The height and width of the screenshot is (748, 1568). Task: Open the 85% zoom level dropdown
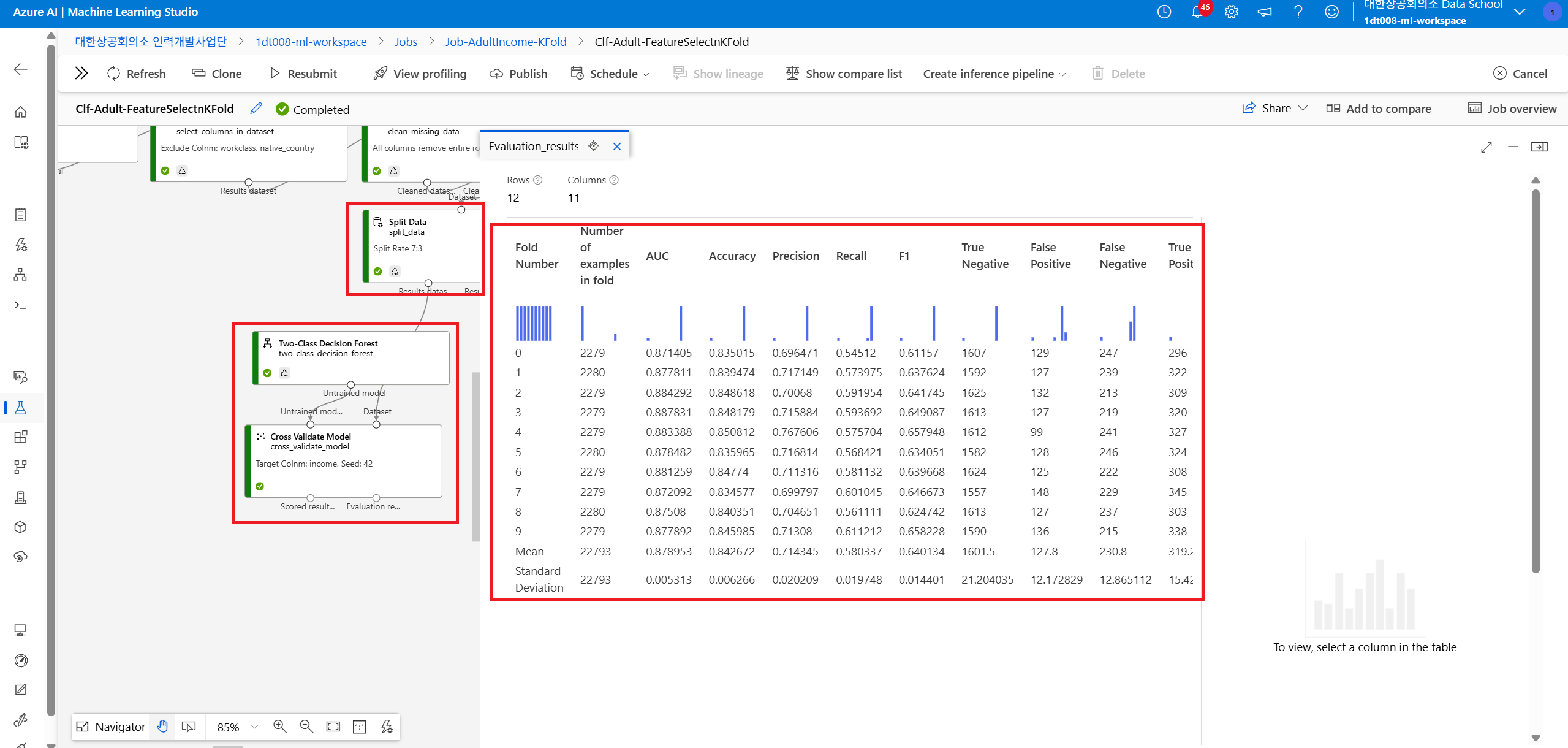click(x=237, y=727)
